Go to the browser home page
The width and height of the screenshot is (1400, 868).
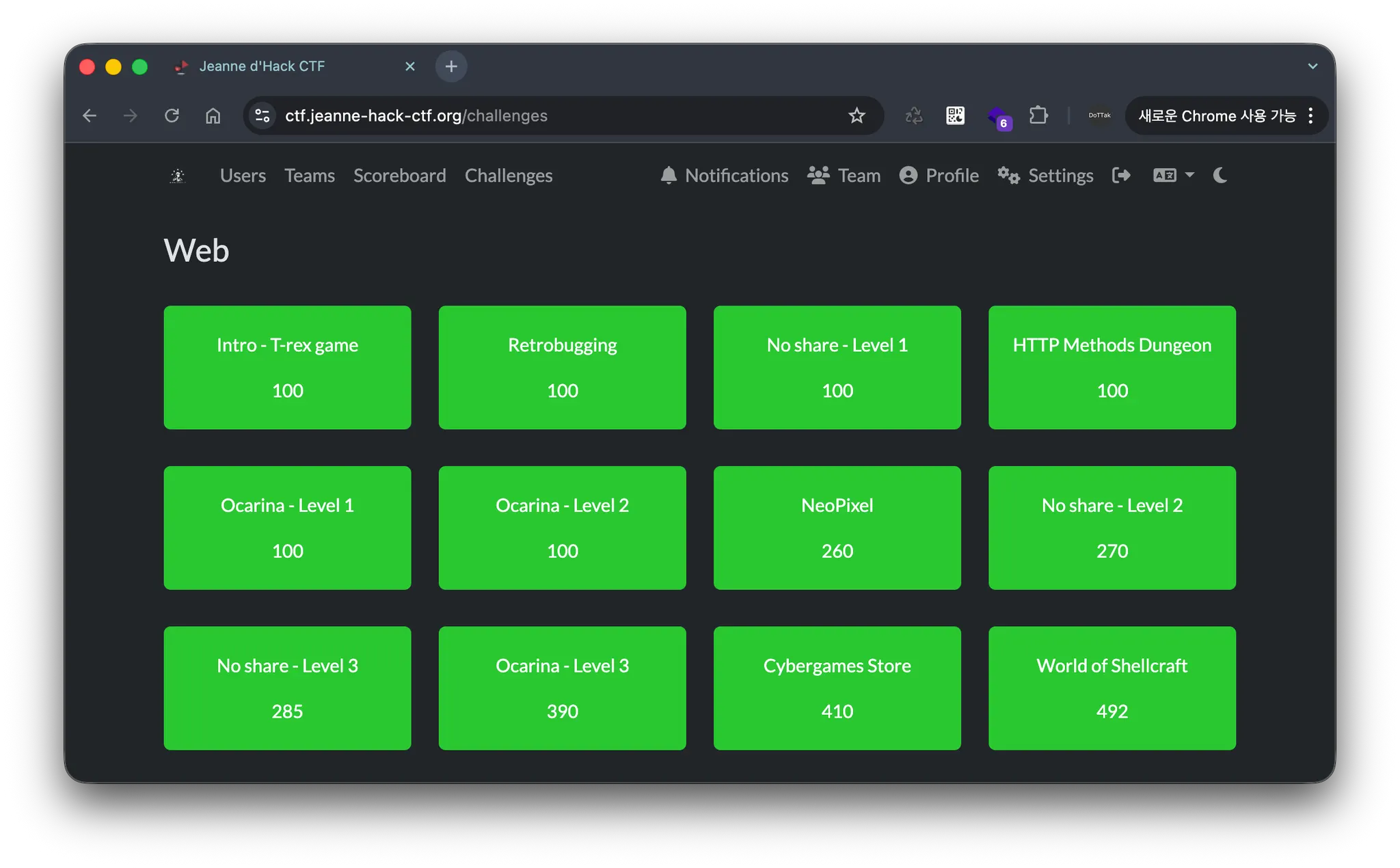tap(213, 116)
